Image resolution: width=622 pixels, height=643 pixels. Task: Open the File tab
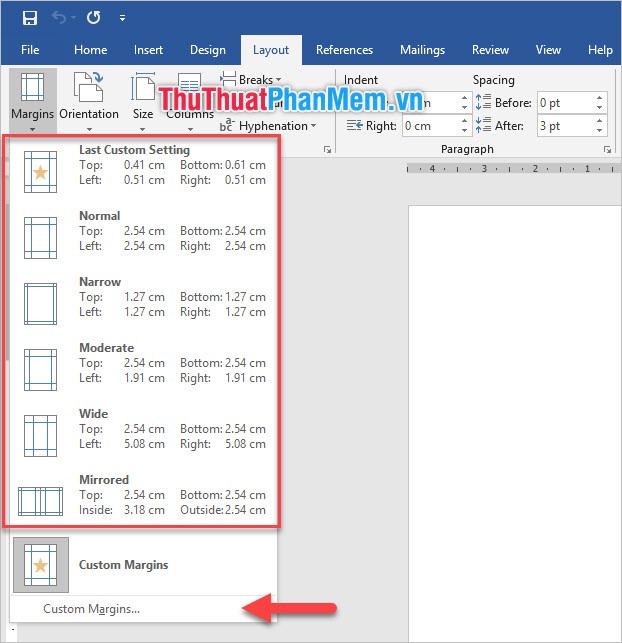30,50
